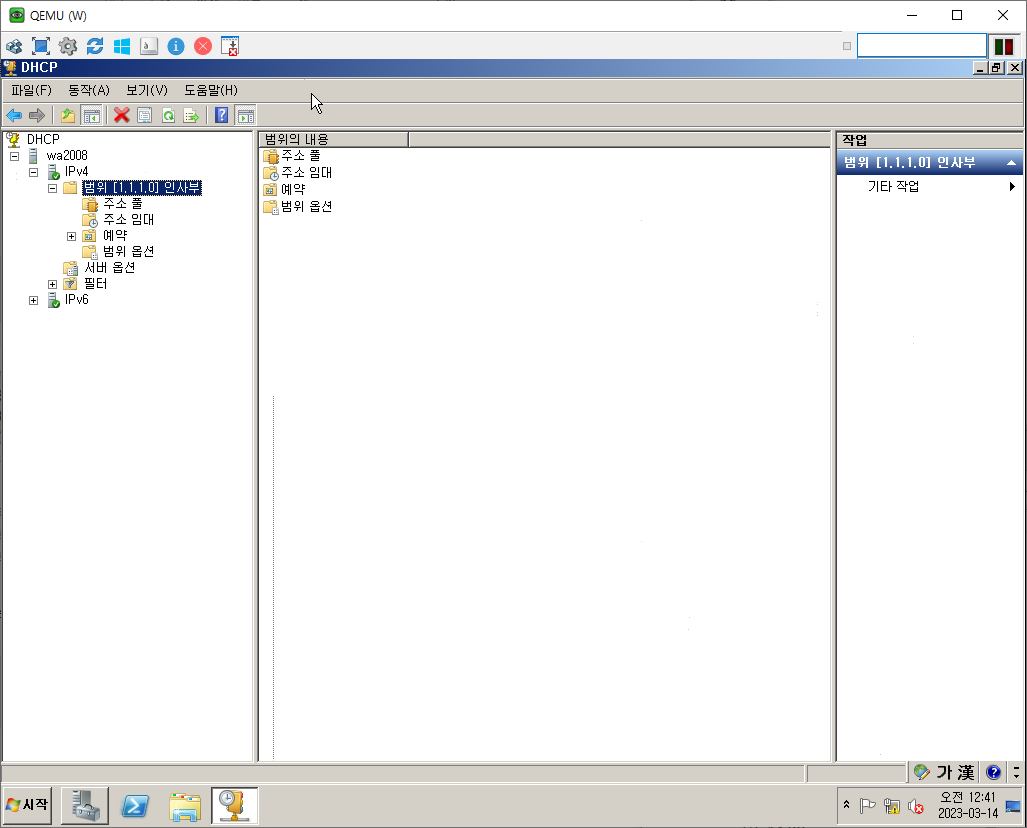Expand the IPv6 node
Image resolution: width=1027 pixels, height=828 pixels.
tap(33, 301)
